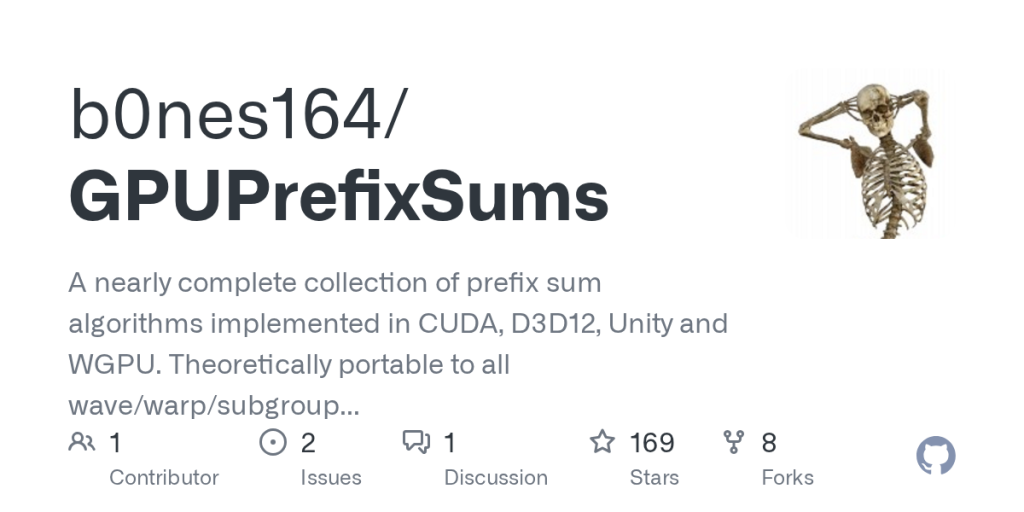View the Forks label

coord(787,478)
